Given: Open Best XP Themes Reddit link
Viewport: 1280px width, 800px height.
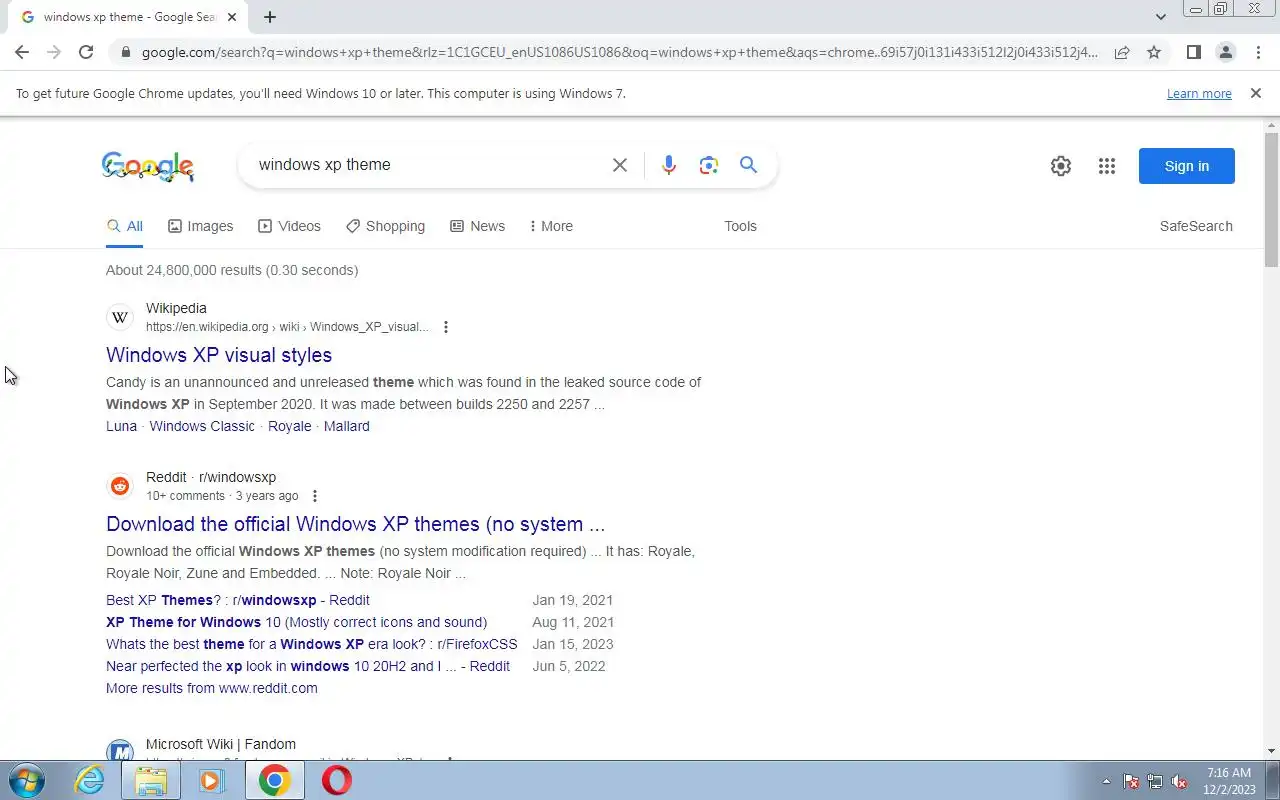Looking at the screenshot, I should click(x=238, y=600).
